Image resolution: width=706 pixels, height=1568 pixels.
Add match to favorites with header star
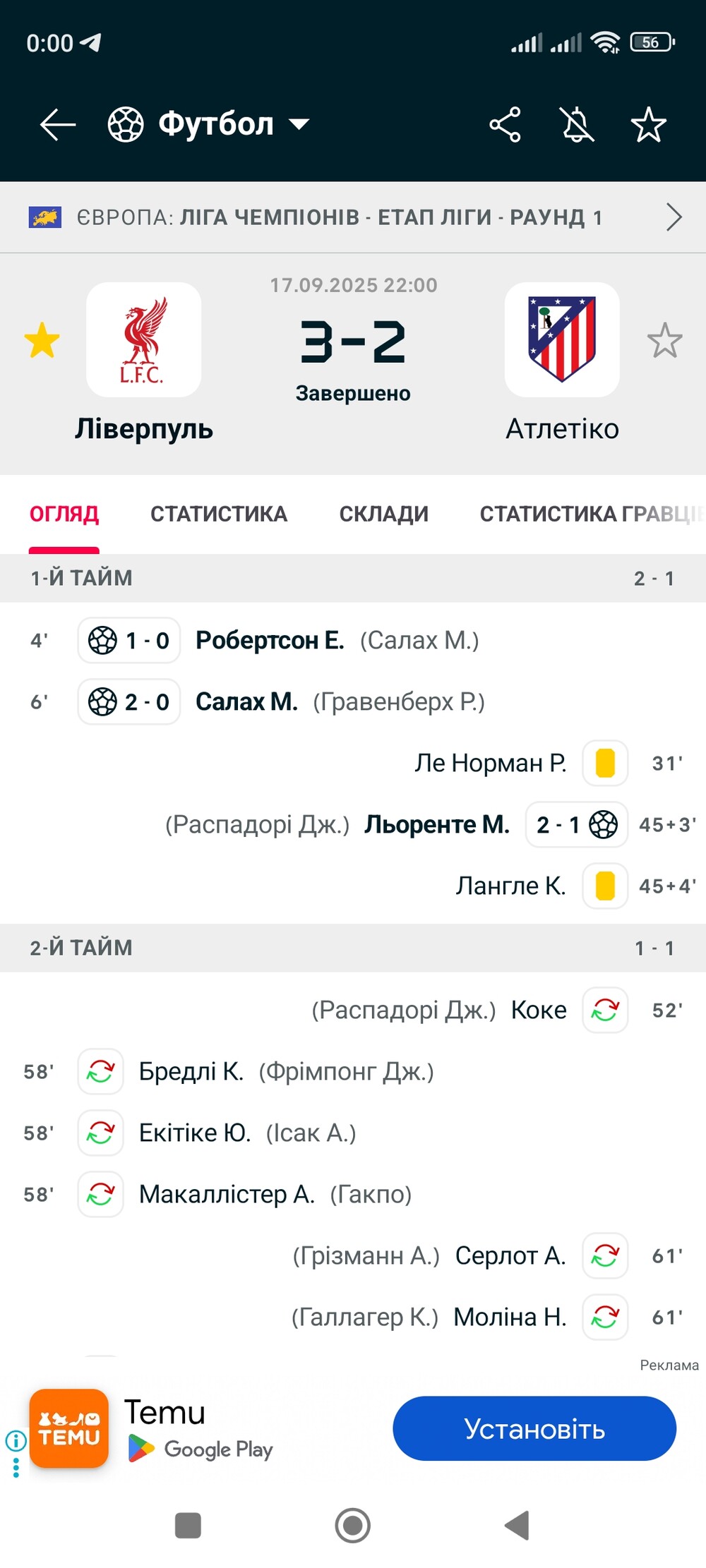coord(648,125)
